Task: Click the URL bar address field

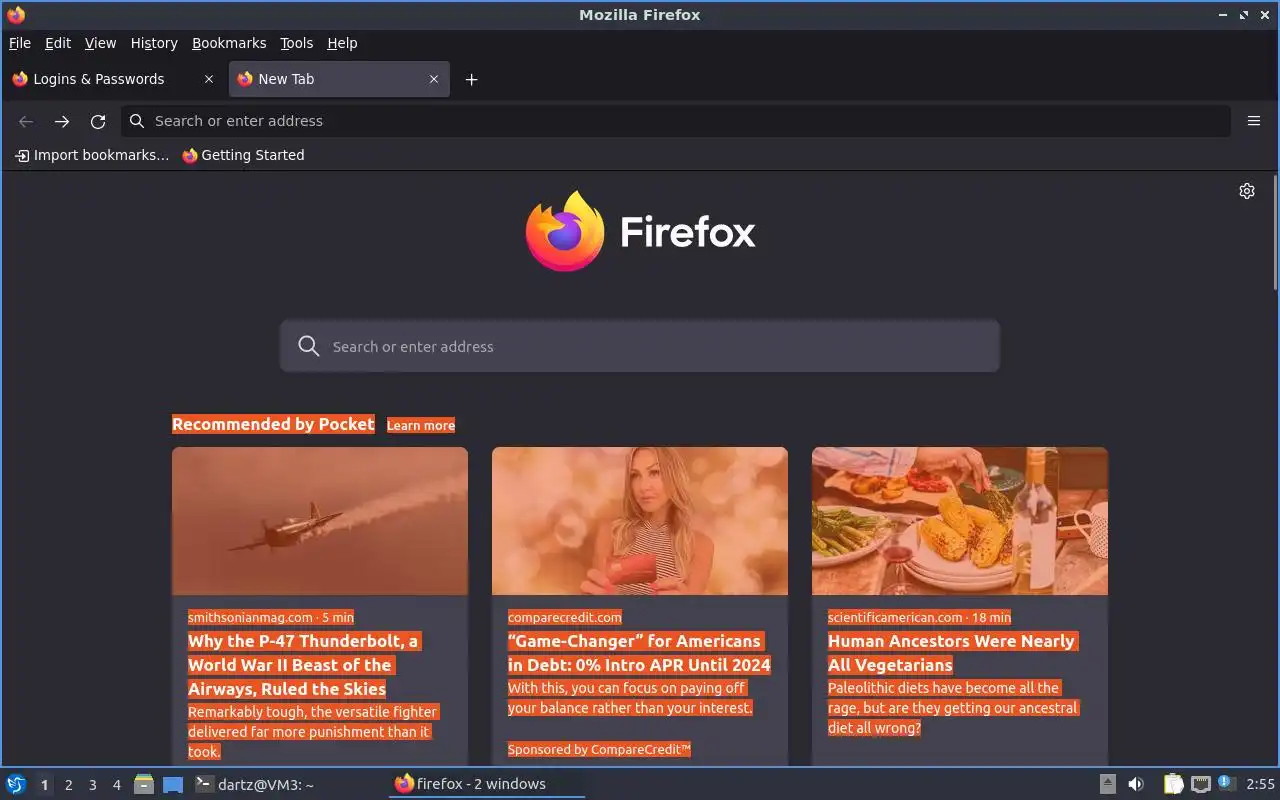Action: tap(676, 121)
